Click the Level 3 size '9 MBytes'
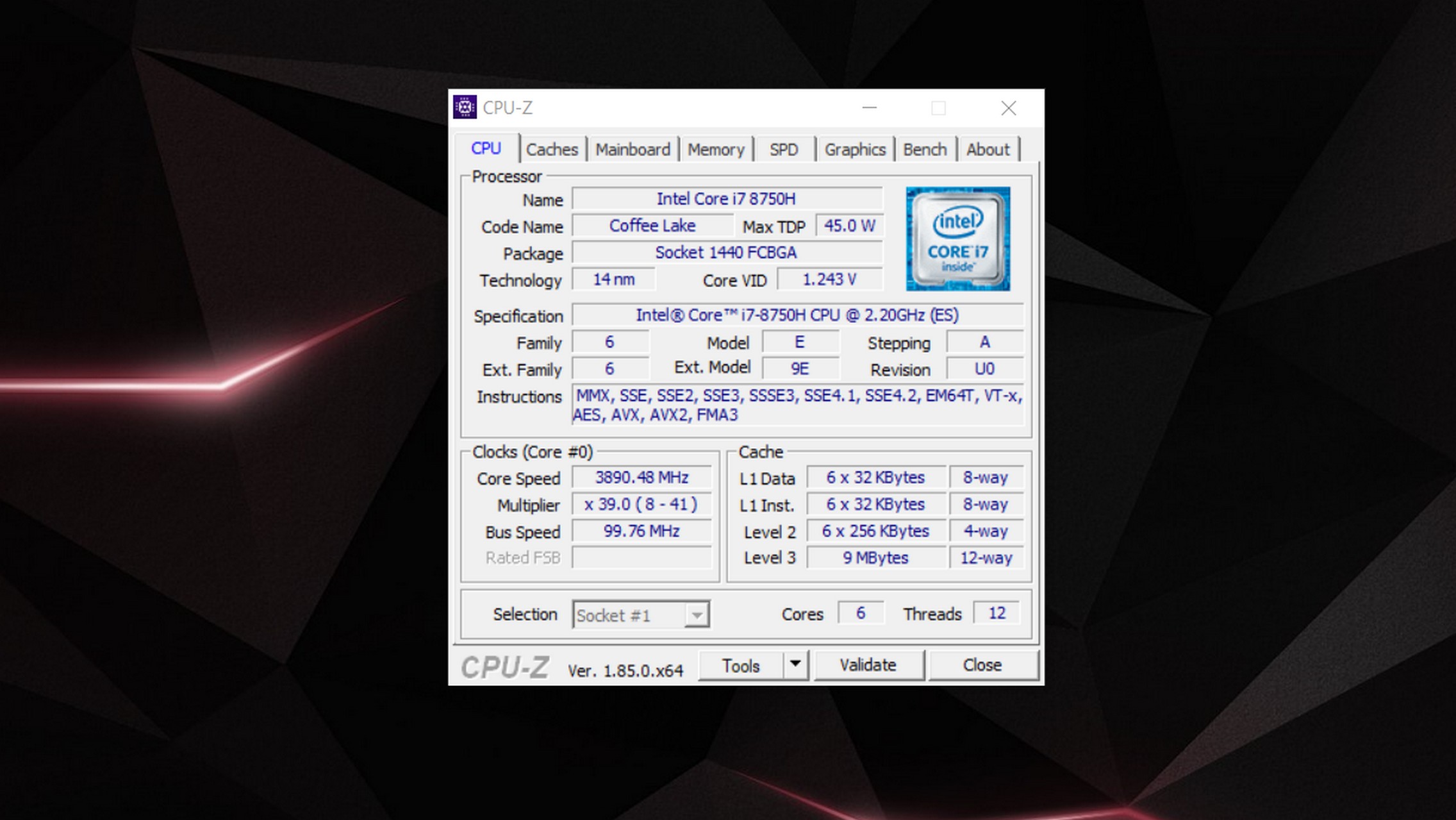Screen dimensions: 1456x820 tap(875, 558)
